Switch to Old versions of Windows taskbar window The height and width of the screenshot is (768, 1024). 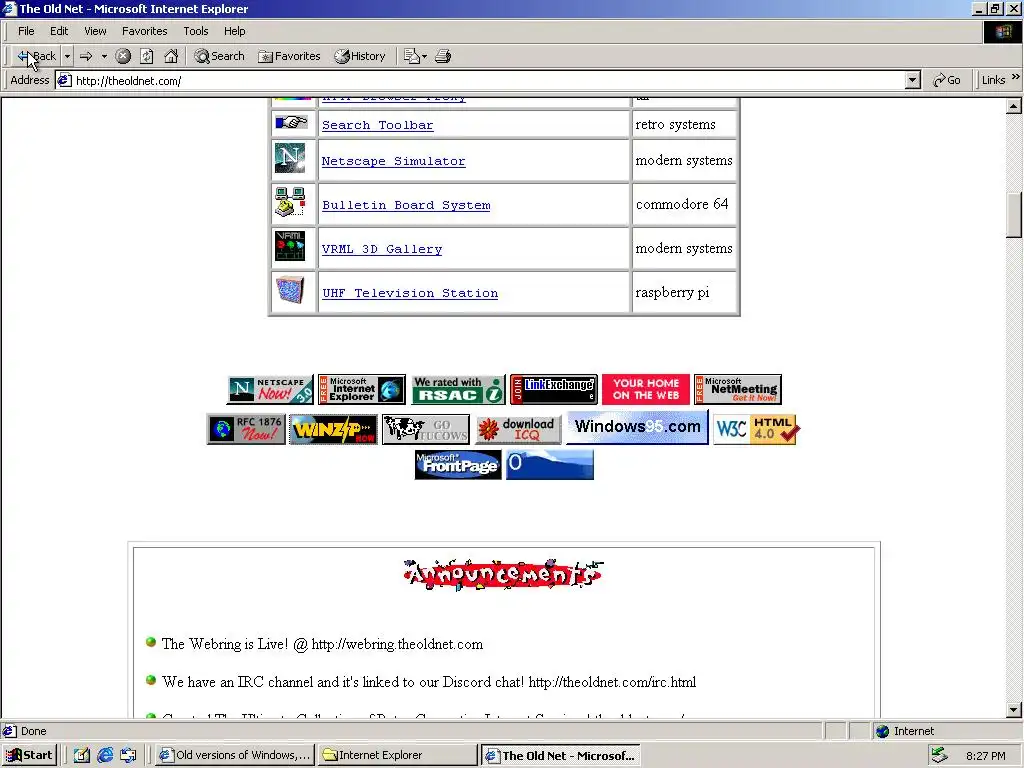click(x=235, y=755)
